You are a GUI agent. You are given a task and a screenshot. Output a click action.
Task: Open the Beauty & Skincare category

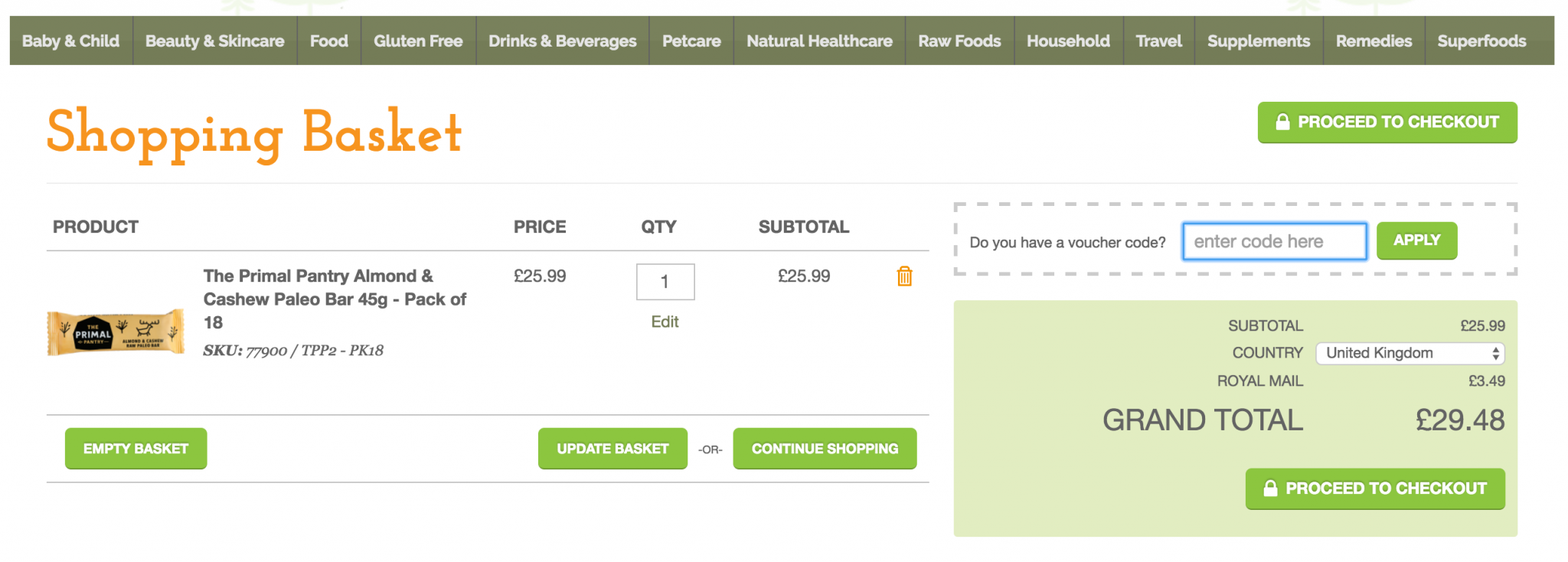214,41
